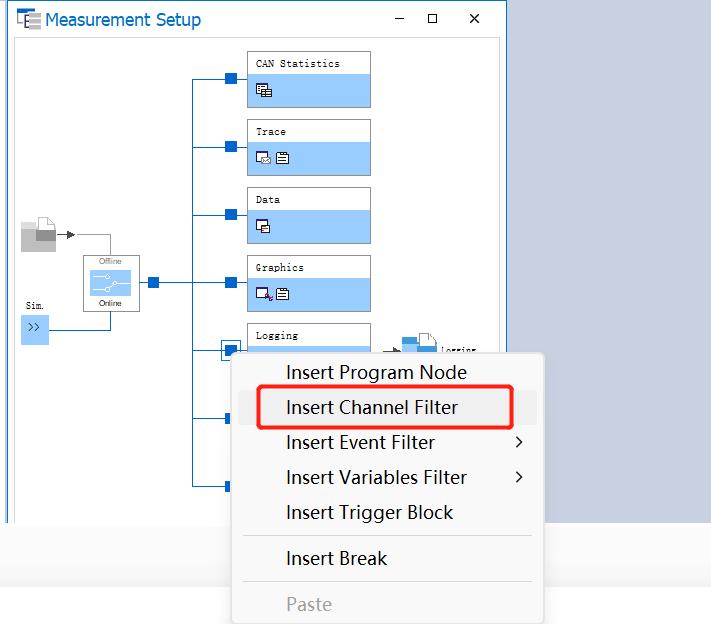Choose Insert Trigger Block option
This screenshot has height=624, width=711.
pyautogui.click(x=369, y=512)
